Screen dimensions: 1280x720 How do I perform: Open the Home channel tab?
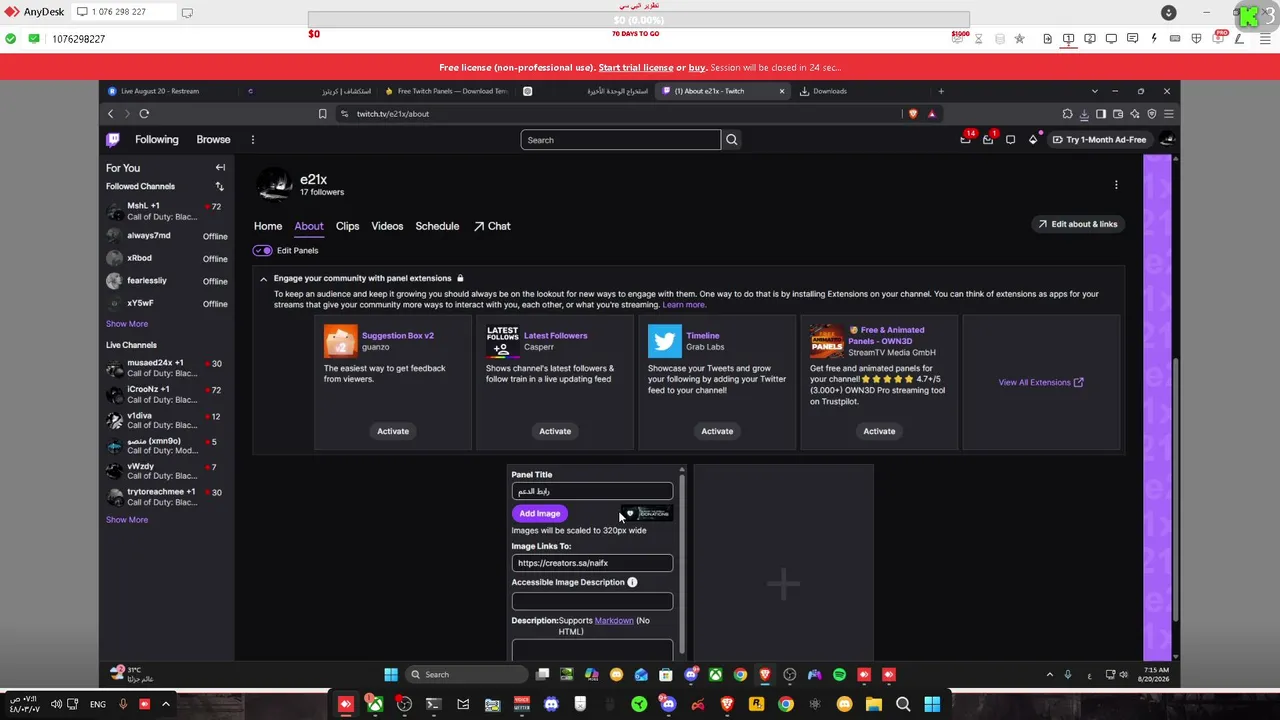point(268,226)
